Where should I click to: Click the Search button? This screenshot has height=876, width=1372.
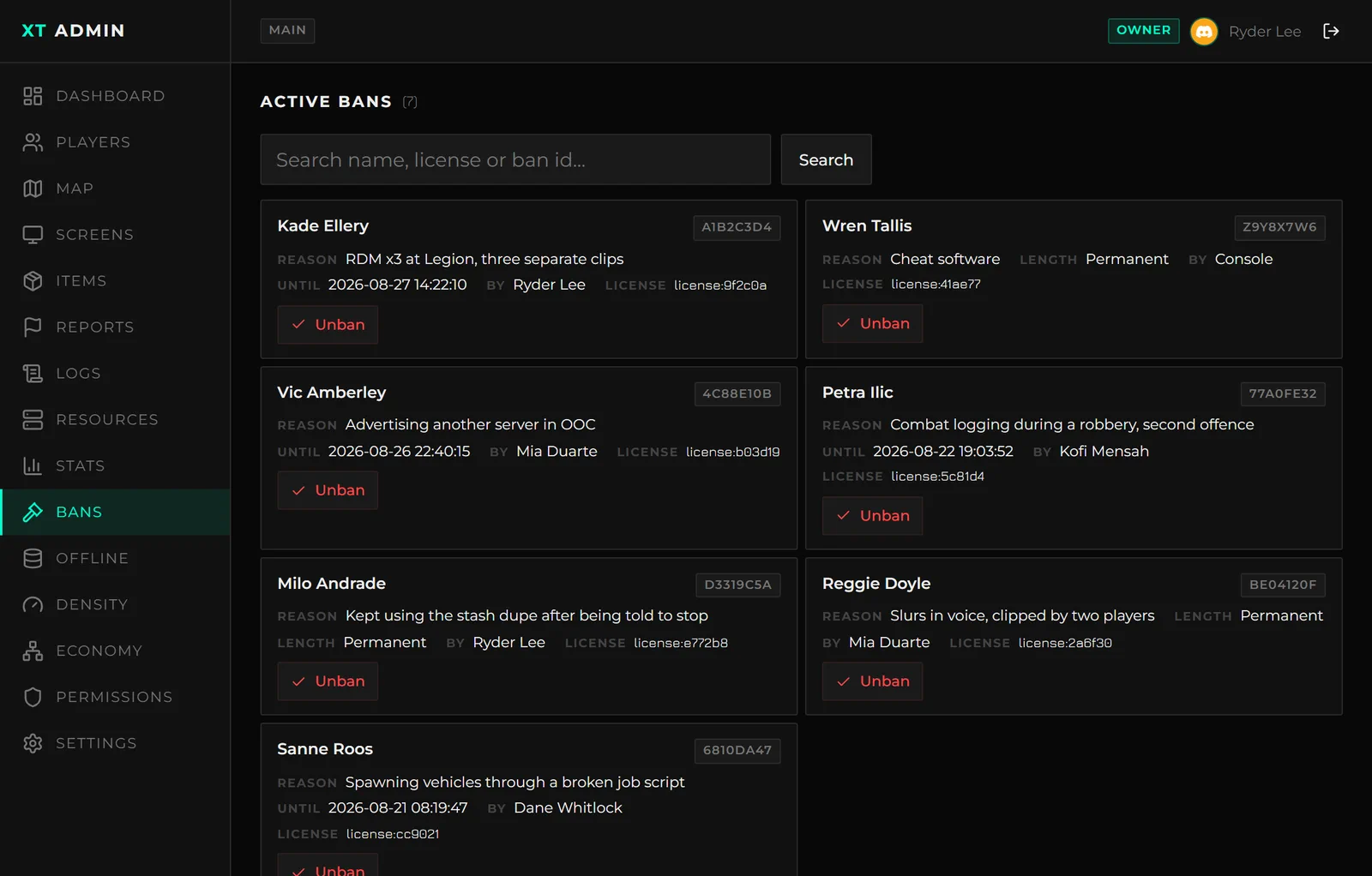[x=826, y=159]
